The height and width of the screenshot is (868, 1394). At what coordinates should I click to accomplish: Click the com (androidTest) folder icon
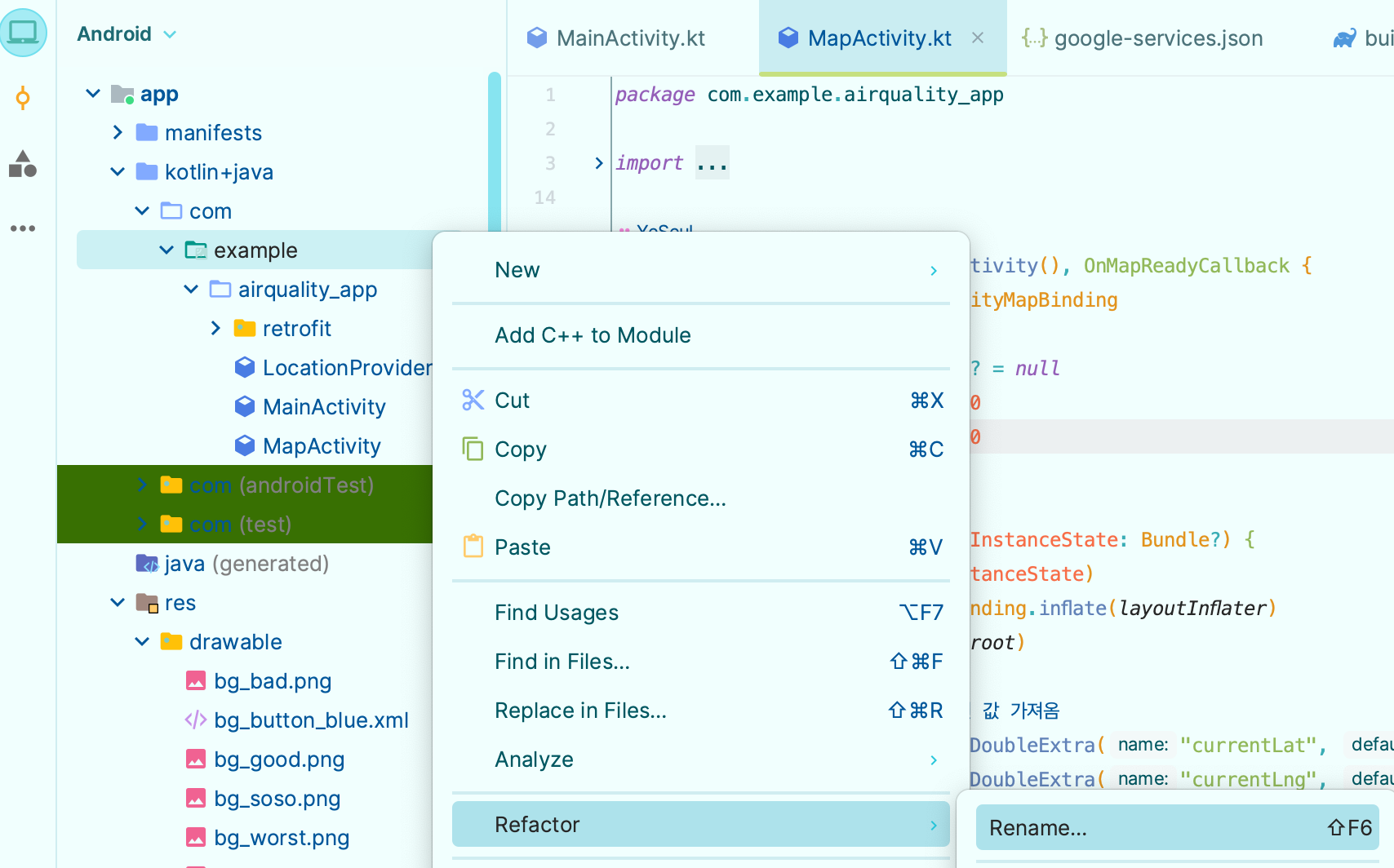click(x=171, y=485)
